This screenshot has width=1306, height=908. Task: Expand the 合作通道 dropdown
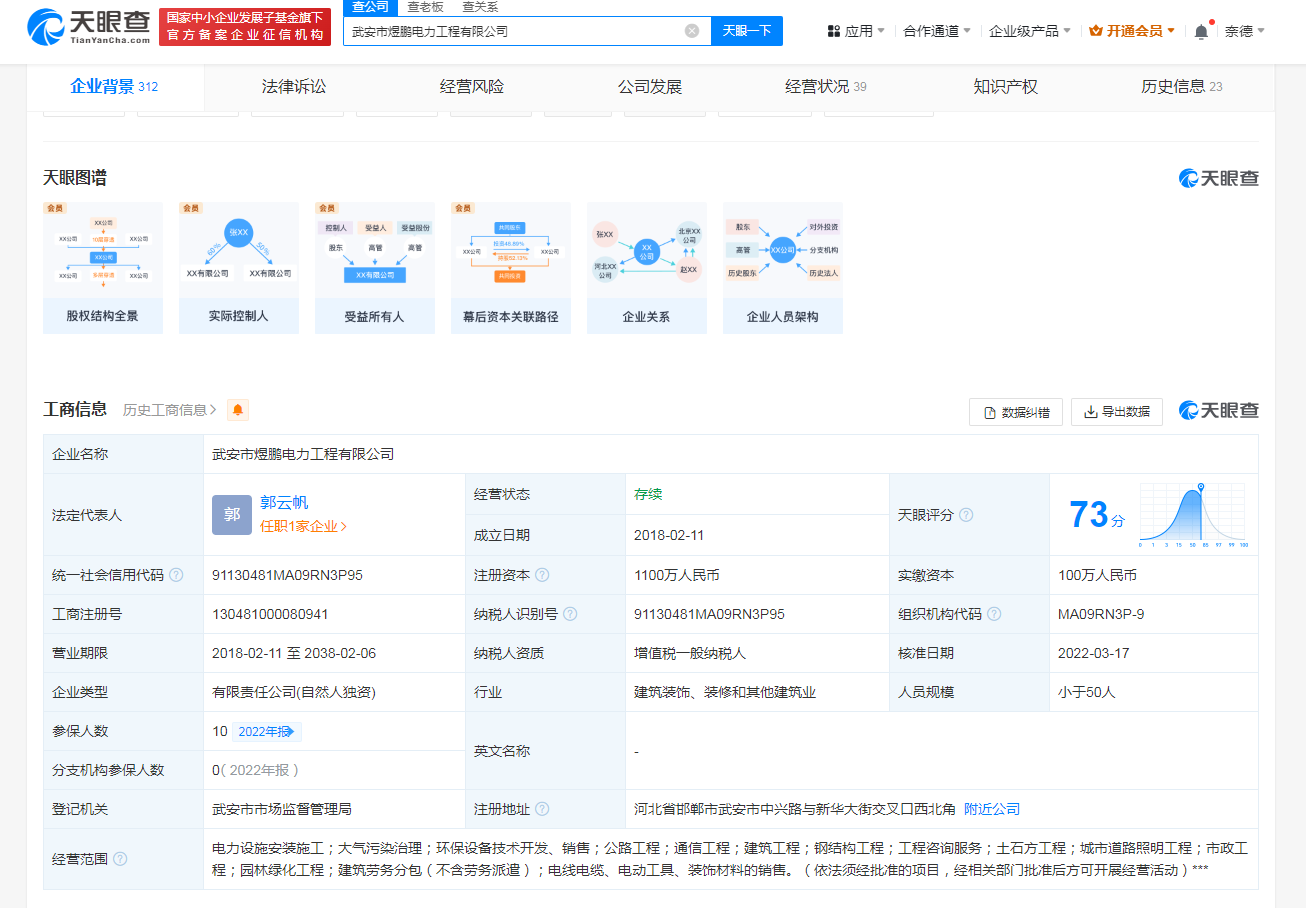(x=937, y=31)
